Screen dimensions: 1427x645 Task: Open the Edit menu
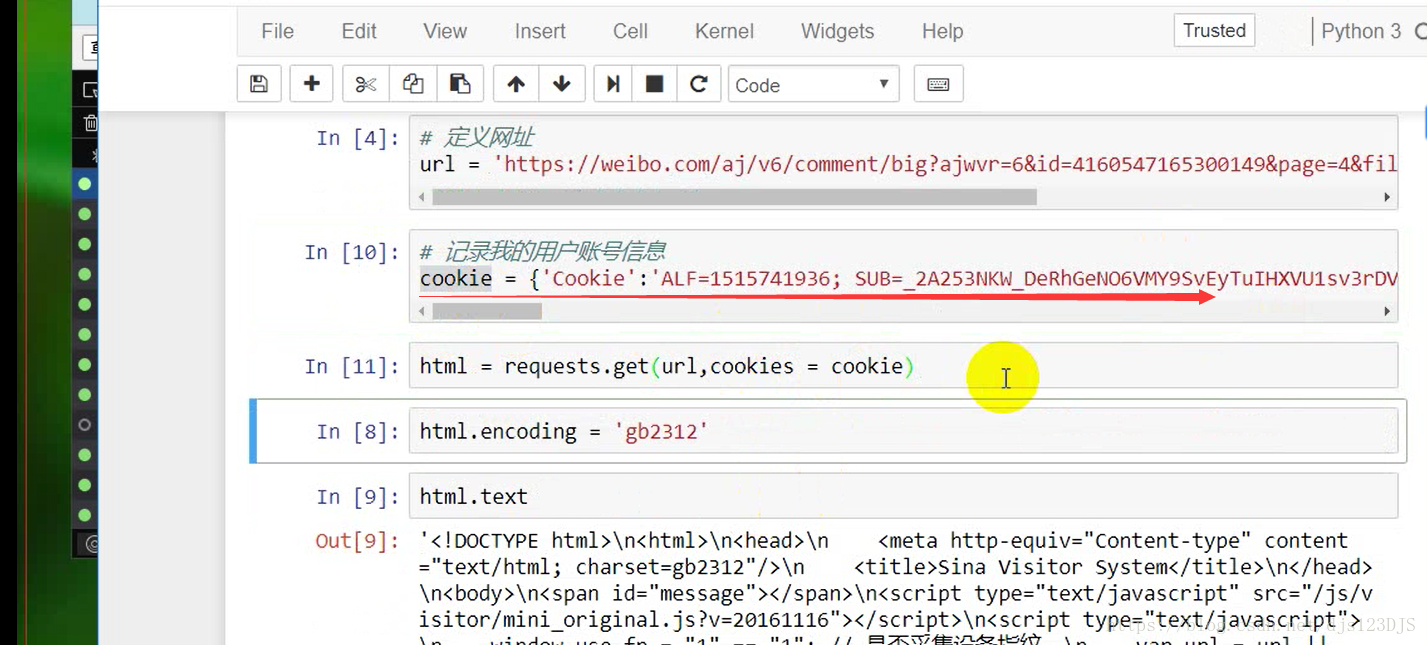pos(359,31)
